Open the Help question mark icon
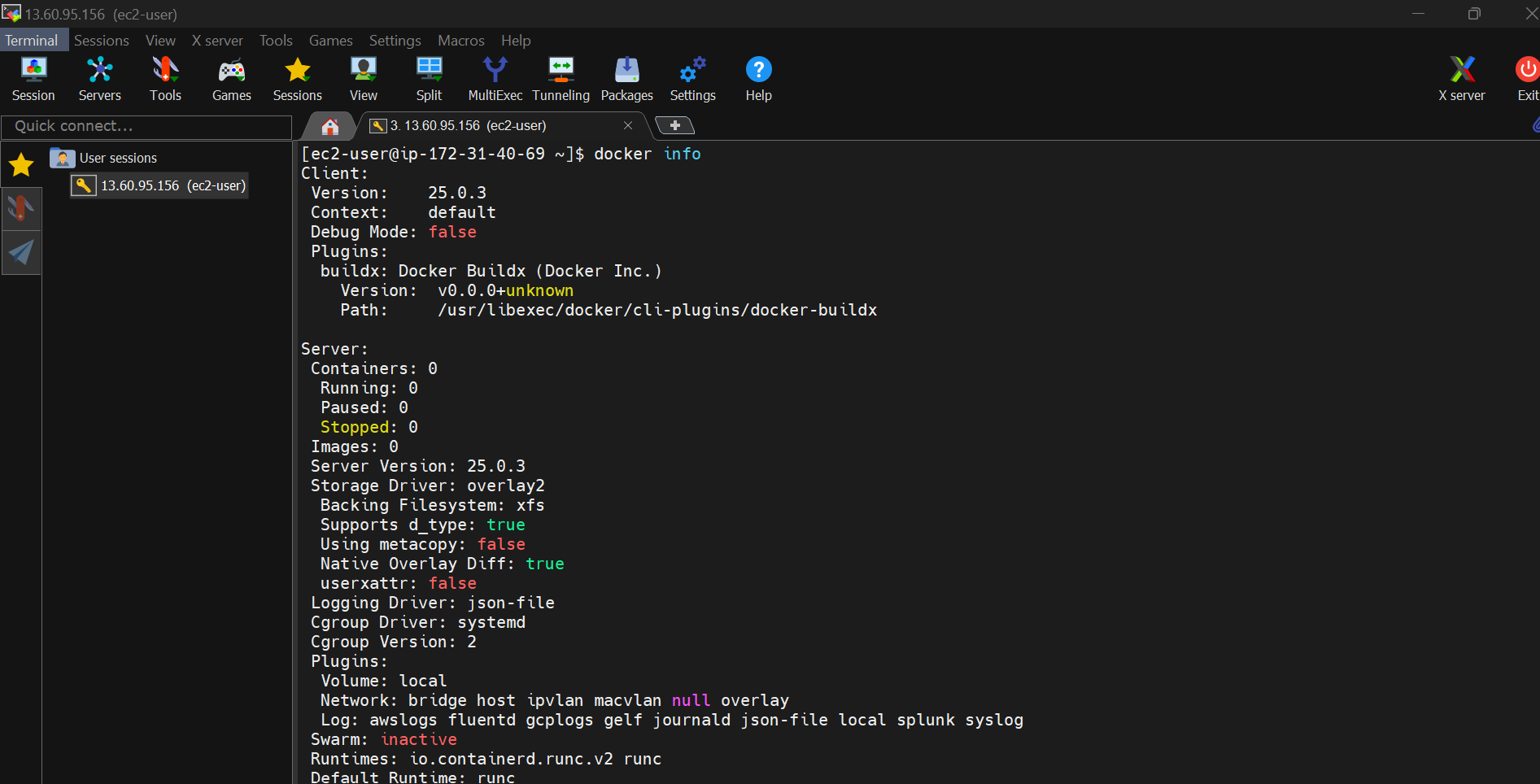Screen dimensions: 1540x784 [x=758, y=79]
